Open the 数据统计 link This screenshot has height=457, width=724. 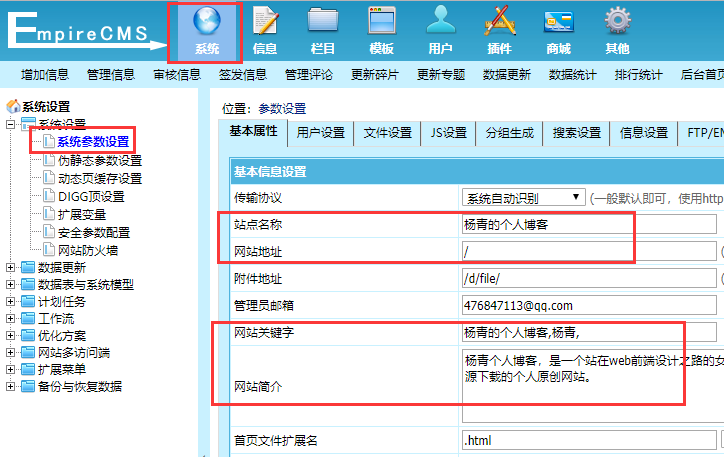pos(573,74)
